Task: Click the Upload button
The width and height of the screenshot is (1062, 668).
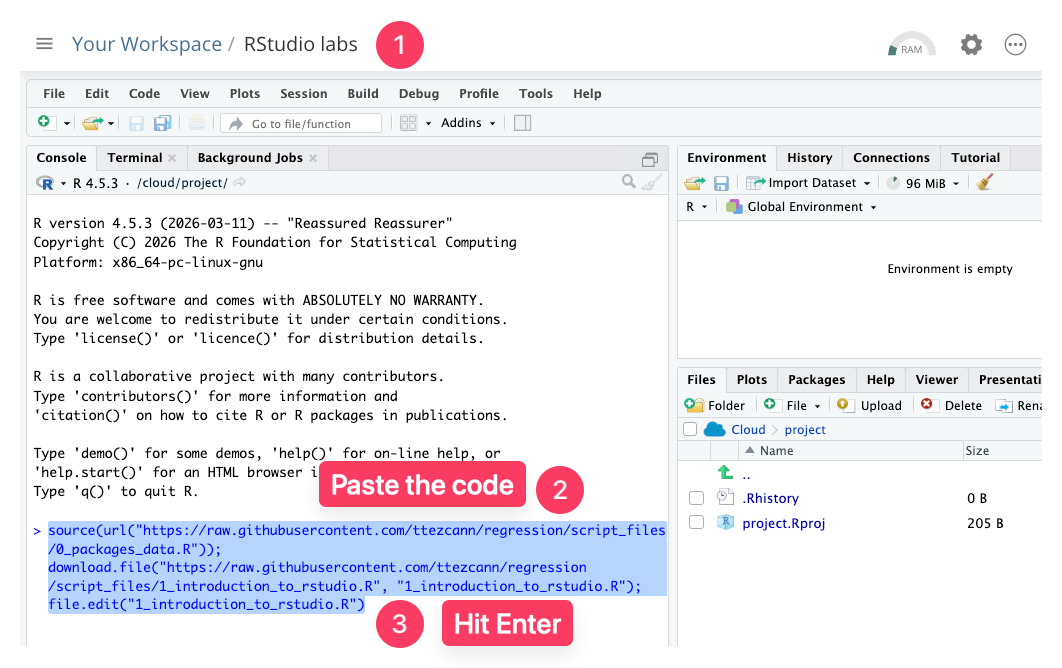Action: (869, 405)
